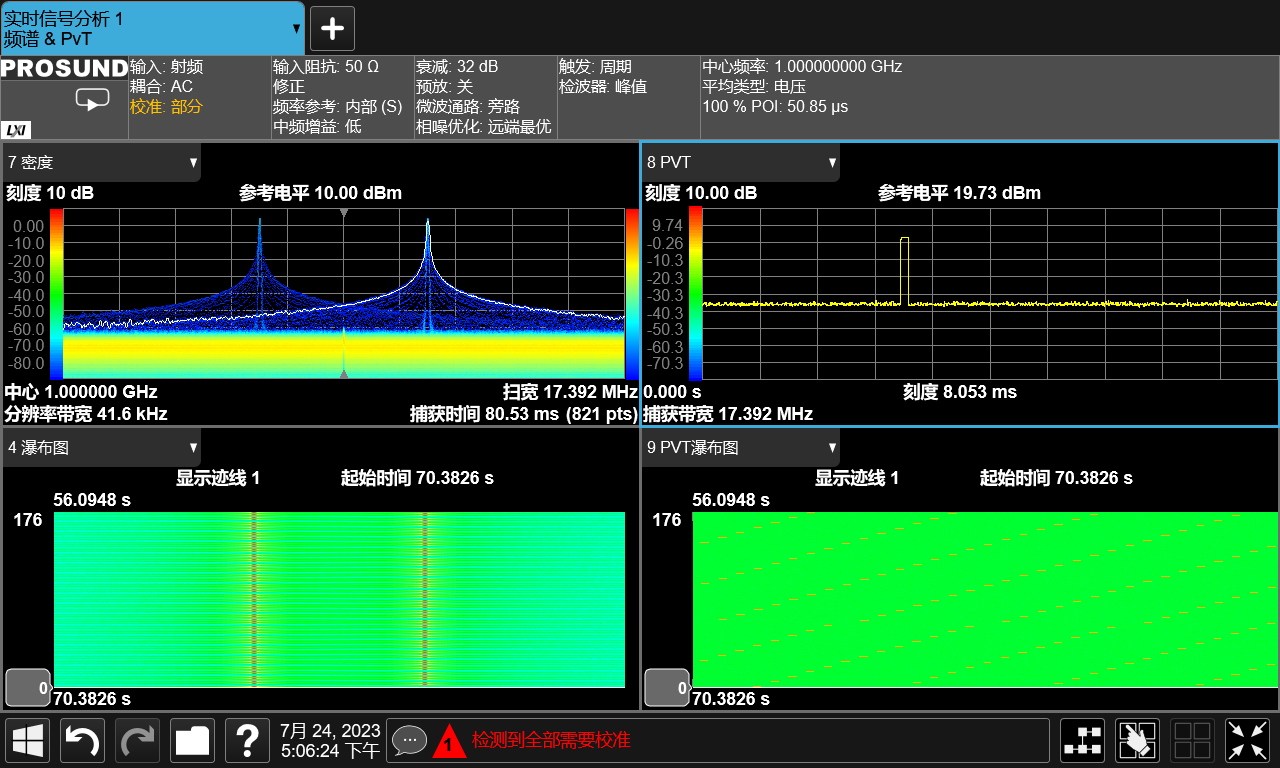Open the file folder icon
Viewport: 1280px width, 768px height.
click(x=192, y=741)
